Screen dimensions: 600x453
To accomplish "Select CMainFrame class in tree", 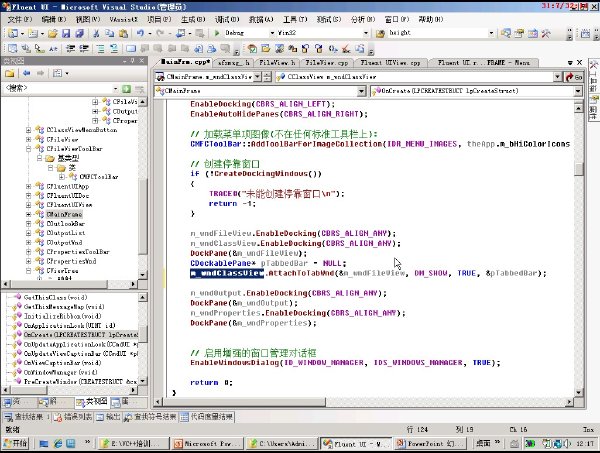I will click(64, 214).
